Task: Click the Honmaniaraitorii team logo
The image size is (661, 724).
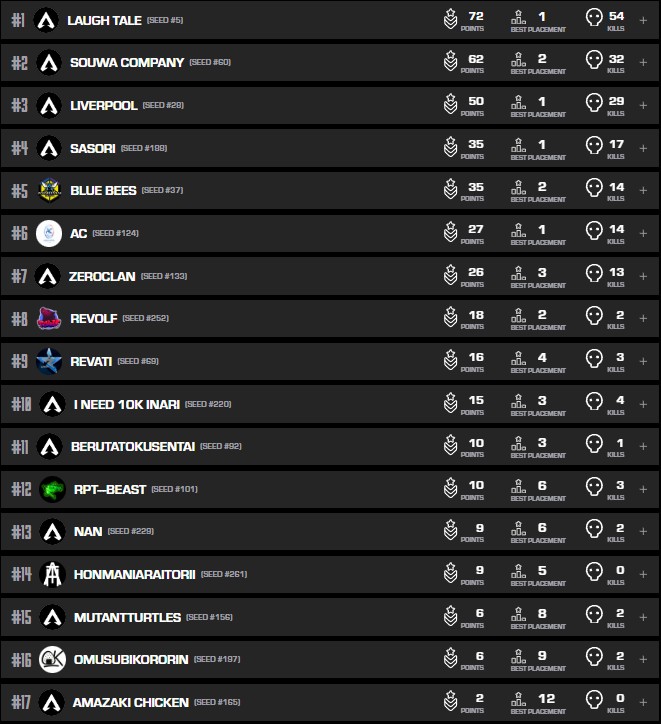Action: (x=52, y=574)
